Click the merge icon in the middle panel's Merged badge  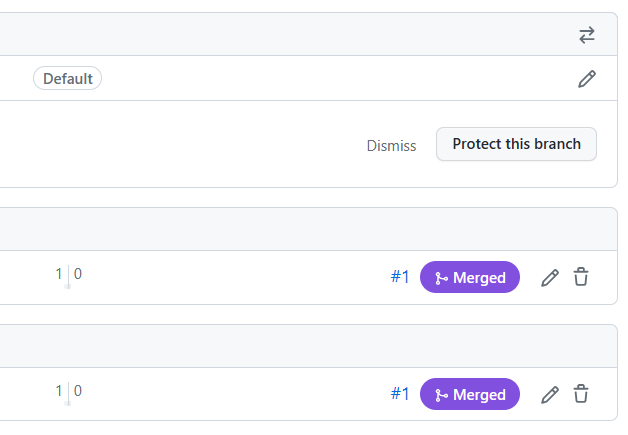[441, 278]
